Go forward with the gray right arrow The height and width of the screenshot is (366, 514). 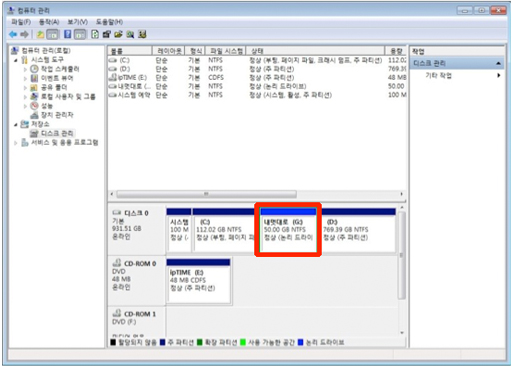24,34
